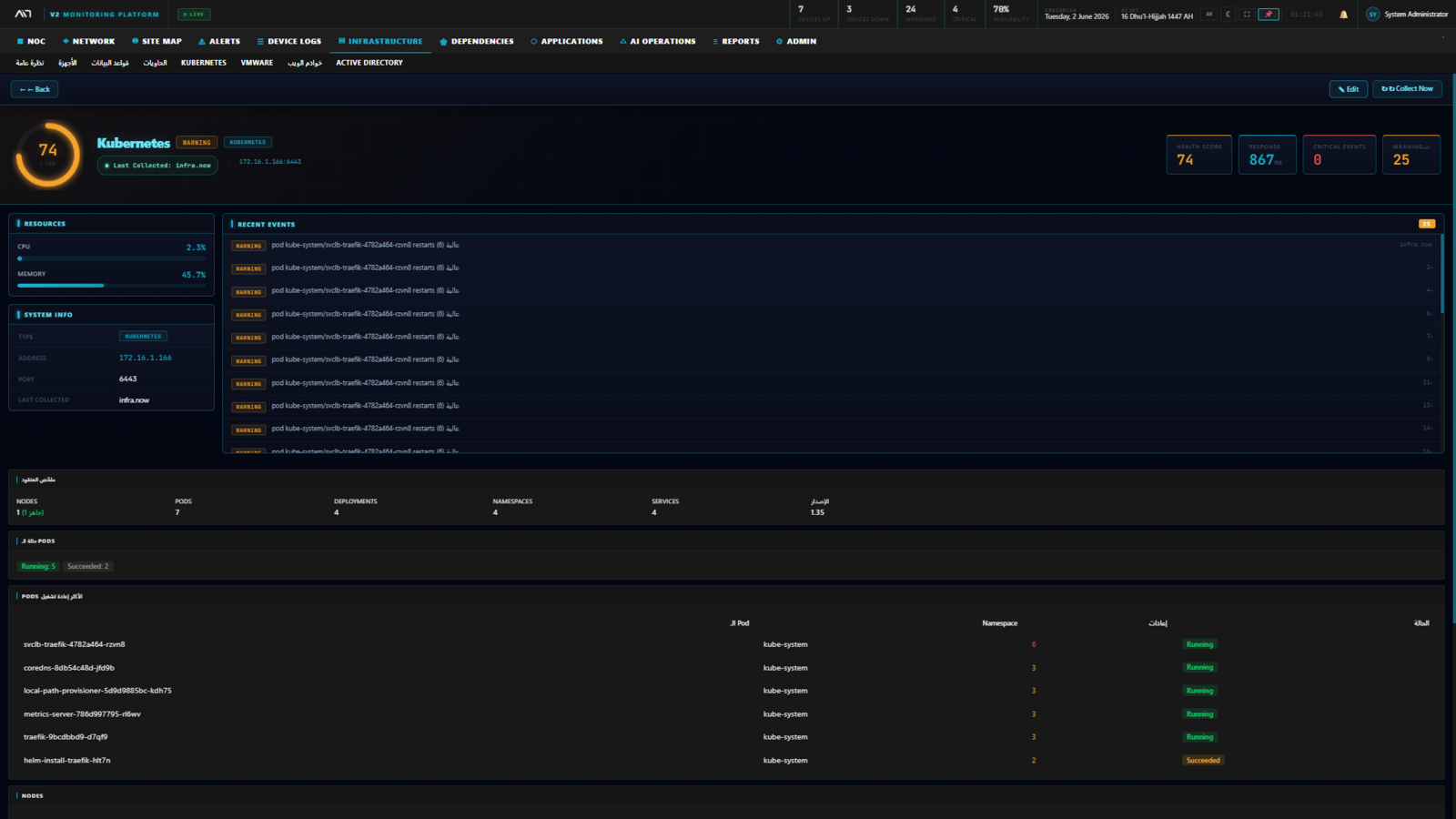Click the pin icon in top bar
The image size is (1456, 819).
(x=1269, y=15)
